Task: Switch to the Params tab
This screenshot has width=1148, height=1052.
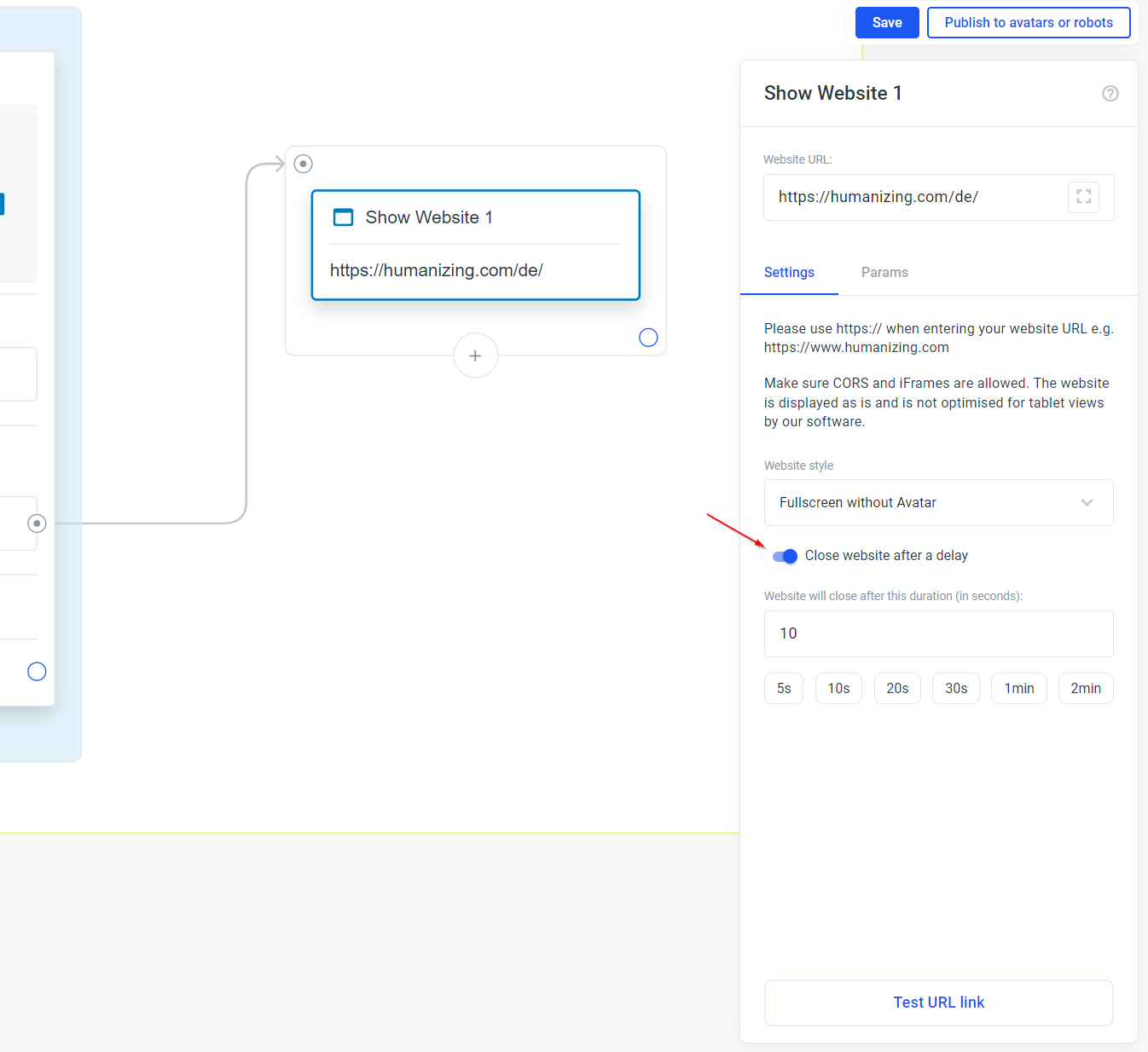Action: 884,273
